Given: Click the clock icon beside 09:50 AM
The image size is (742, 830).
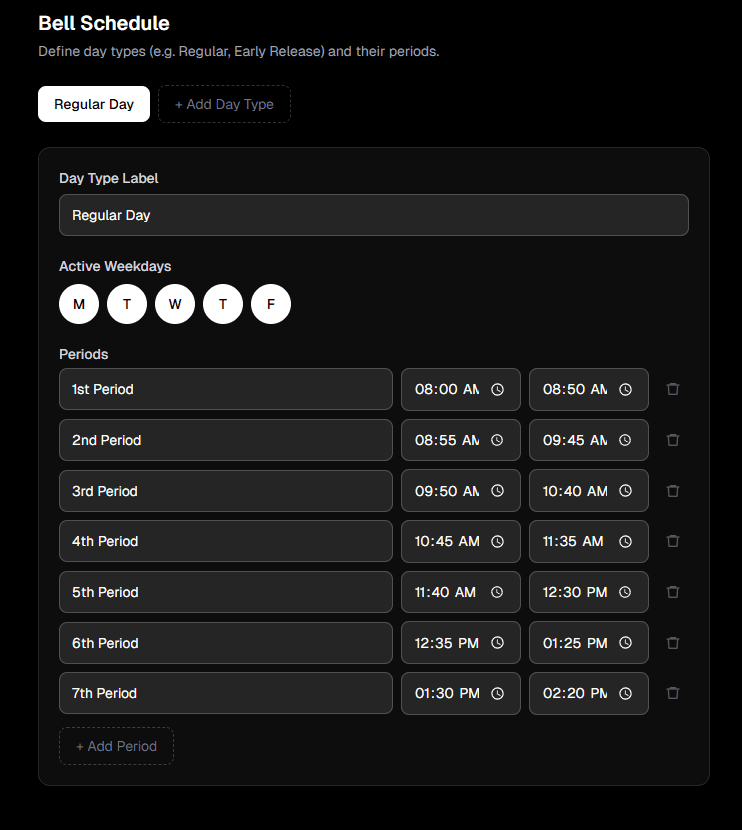Looking at the screenshot, I should click(x=497, y=490).
